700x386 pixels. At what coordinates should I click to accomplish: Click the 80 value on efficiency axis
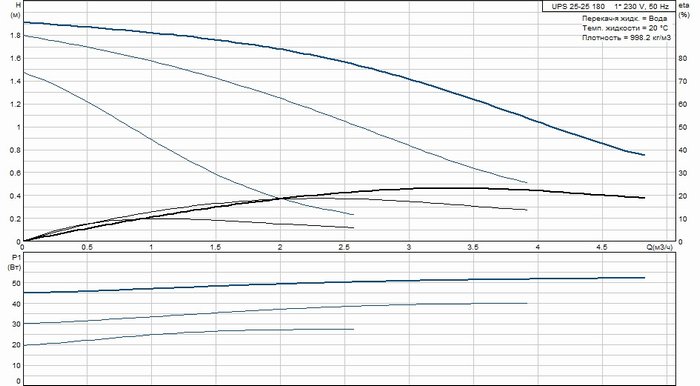[x=682, y=58]
